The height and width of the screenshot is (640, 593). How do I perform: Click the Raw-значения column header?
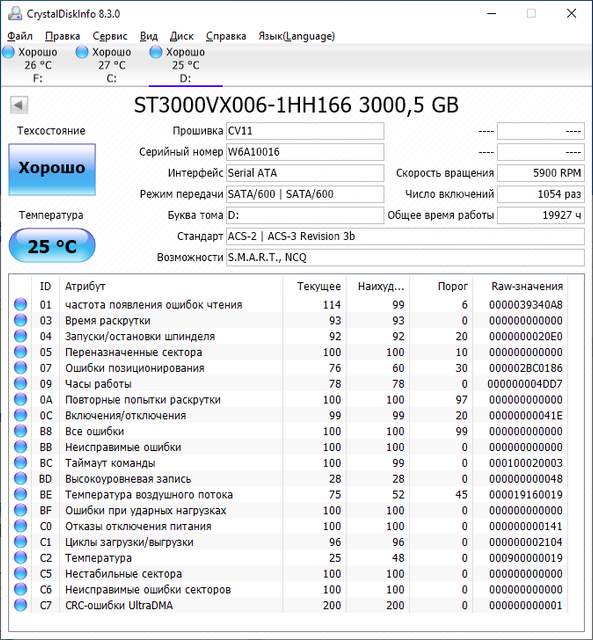[527, 286]
